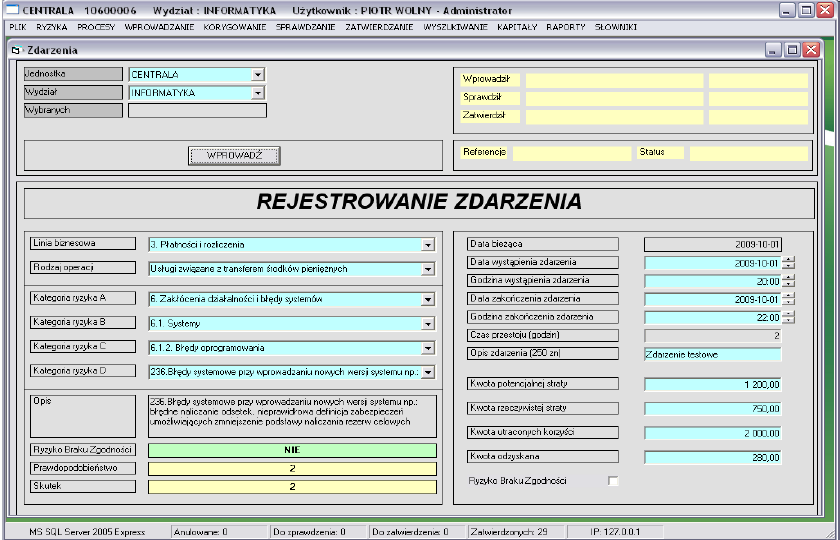Expand the Kategoria ryzyka C dropdown
Image resolution: width=840 pixels, height=540 pixels.
point(428,348)
